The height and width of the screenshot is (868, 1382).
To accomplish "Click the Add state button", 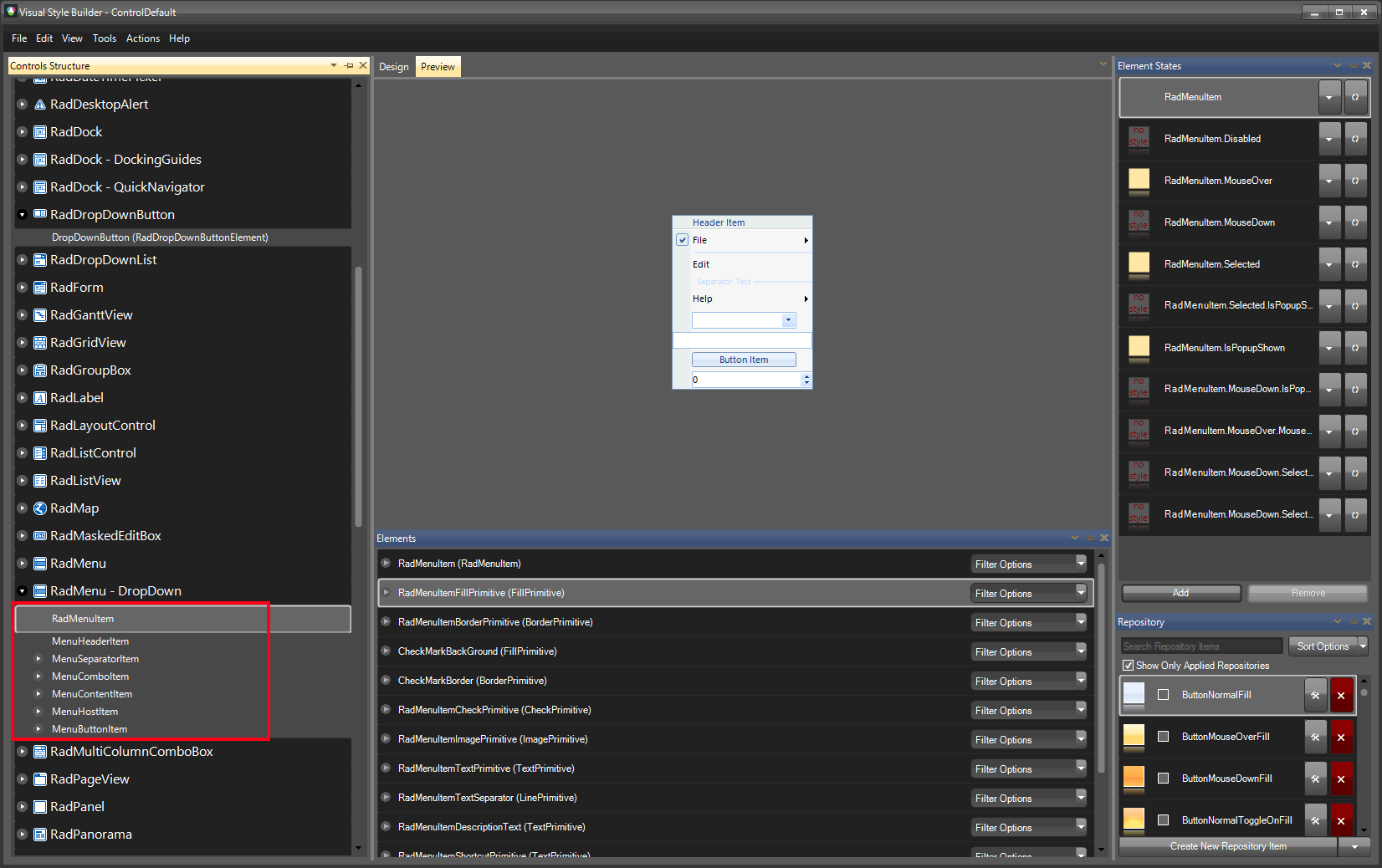I will pyautogui.click(x=1181, y=593).
